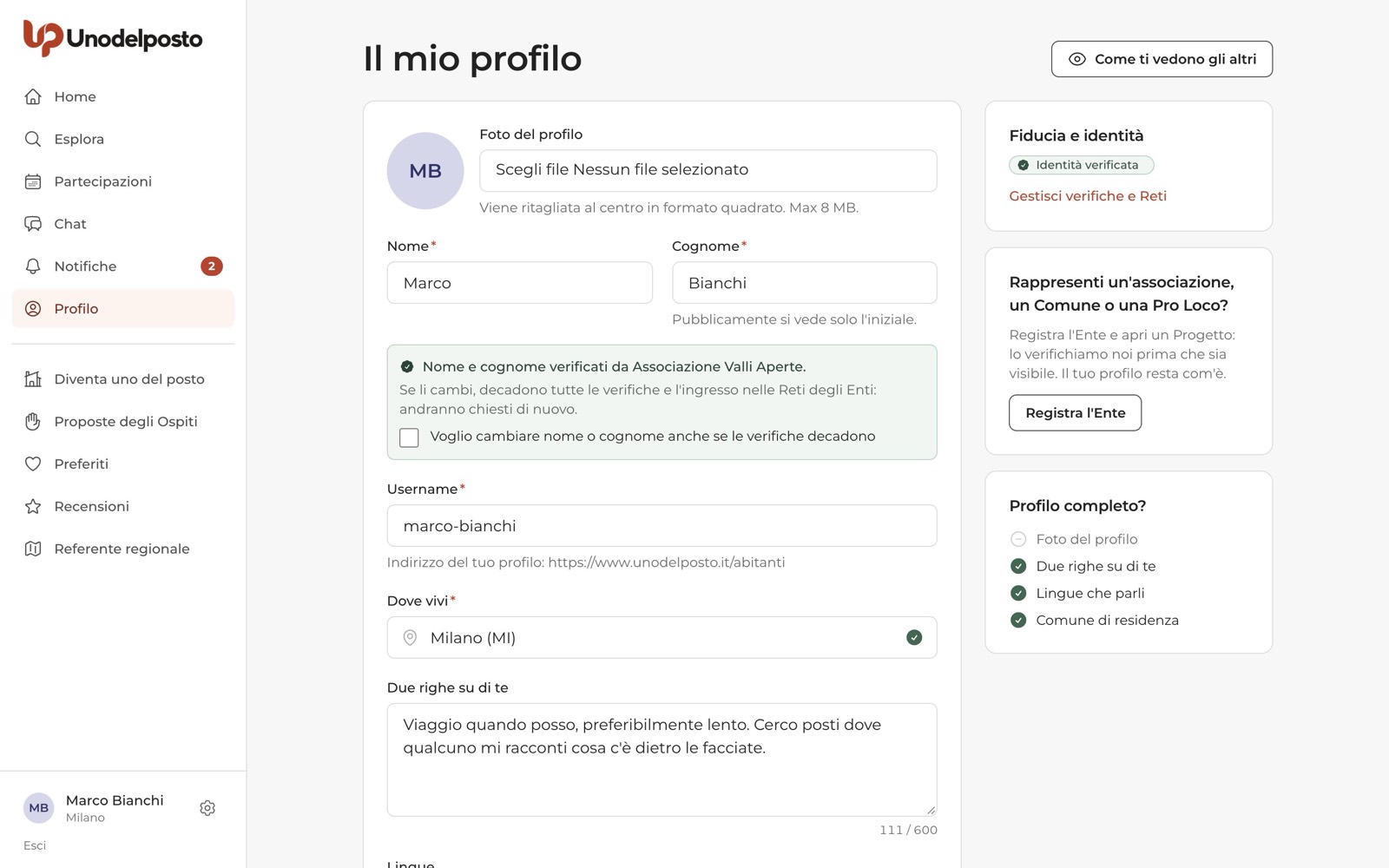Click the Recensioni star icon
Viewport: 1389px width, 868px height.
pyautogui.click(x=33, y=507)
